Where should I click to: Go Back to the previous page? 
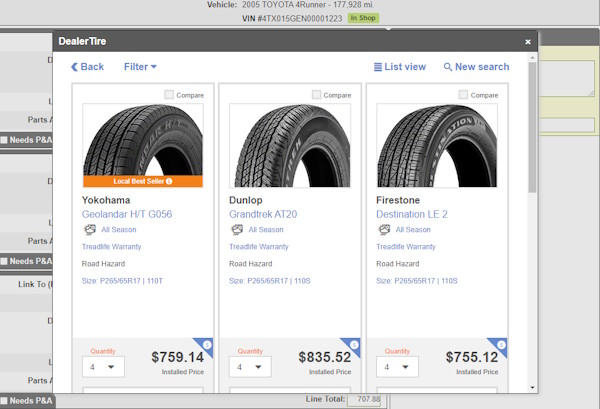(87, 67)
